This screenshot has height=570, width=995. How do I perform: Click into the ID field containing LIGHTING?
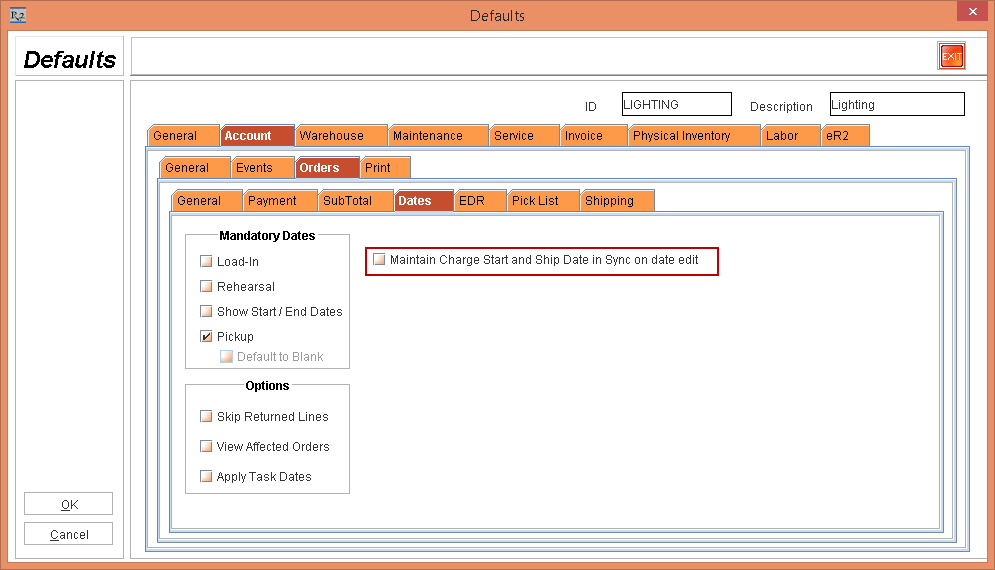click(676, 104)
